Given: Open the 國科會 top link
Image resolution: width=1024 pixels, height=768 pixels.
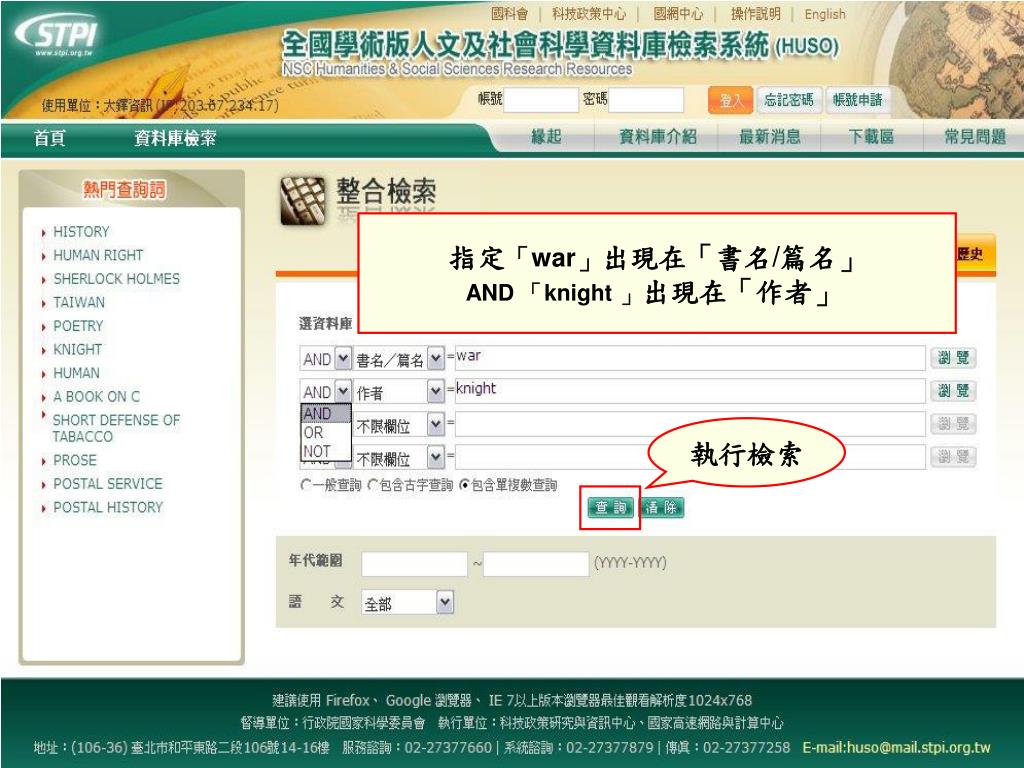Looking at the screenshot, I should point(509,14).
